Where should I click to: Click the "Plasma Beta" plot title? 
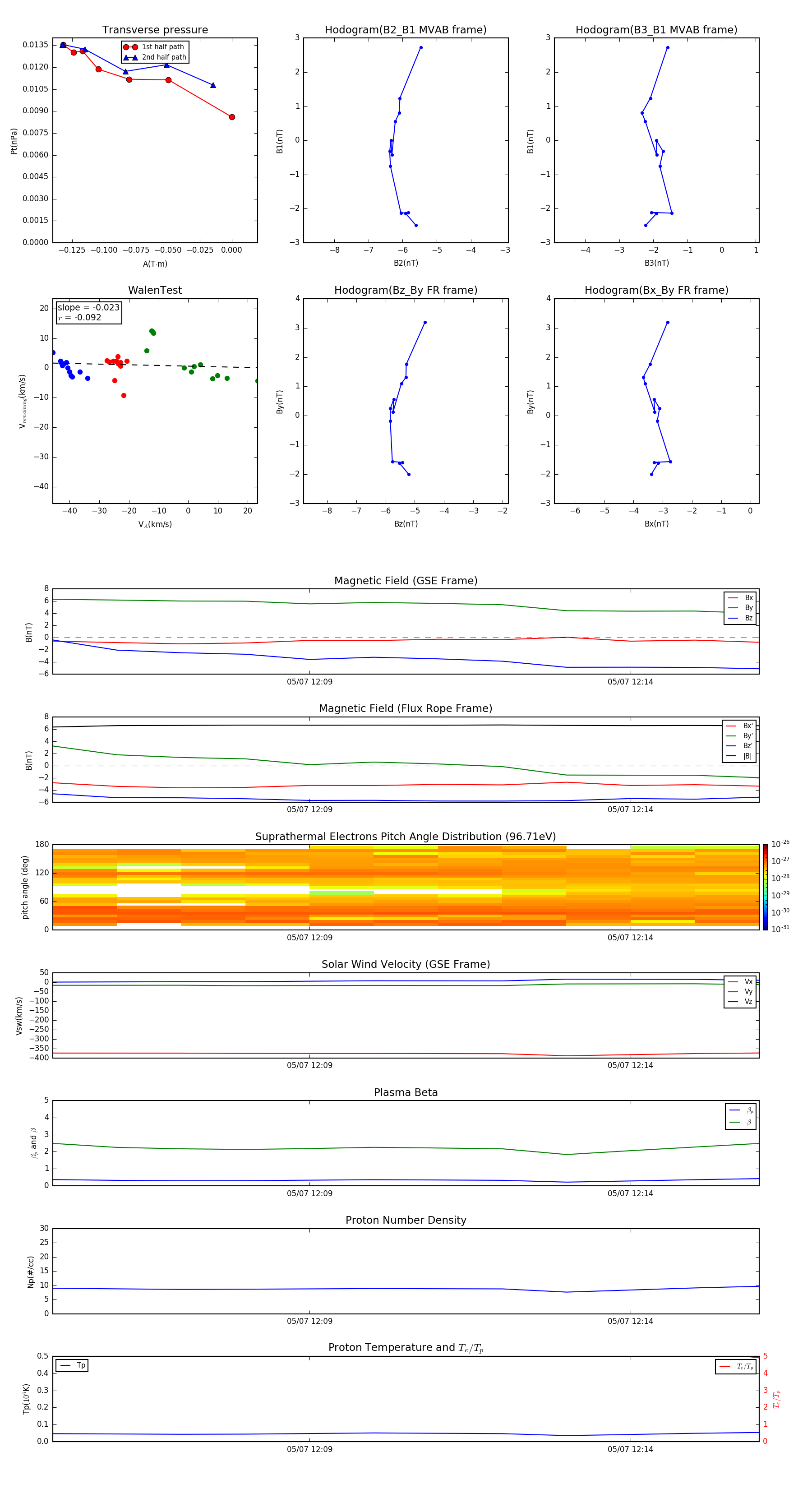406,1093
